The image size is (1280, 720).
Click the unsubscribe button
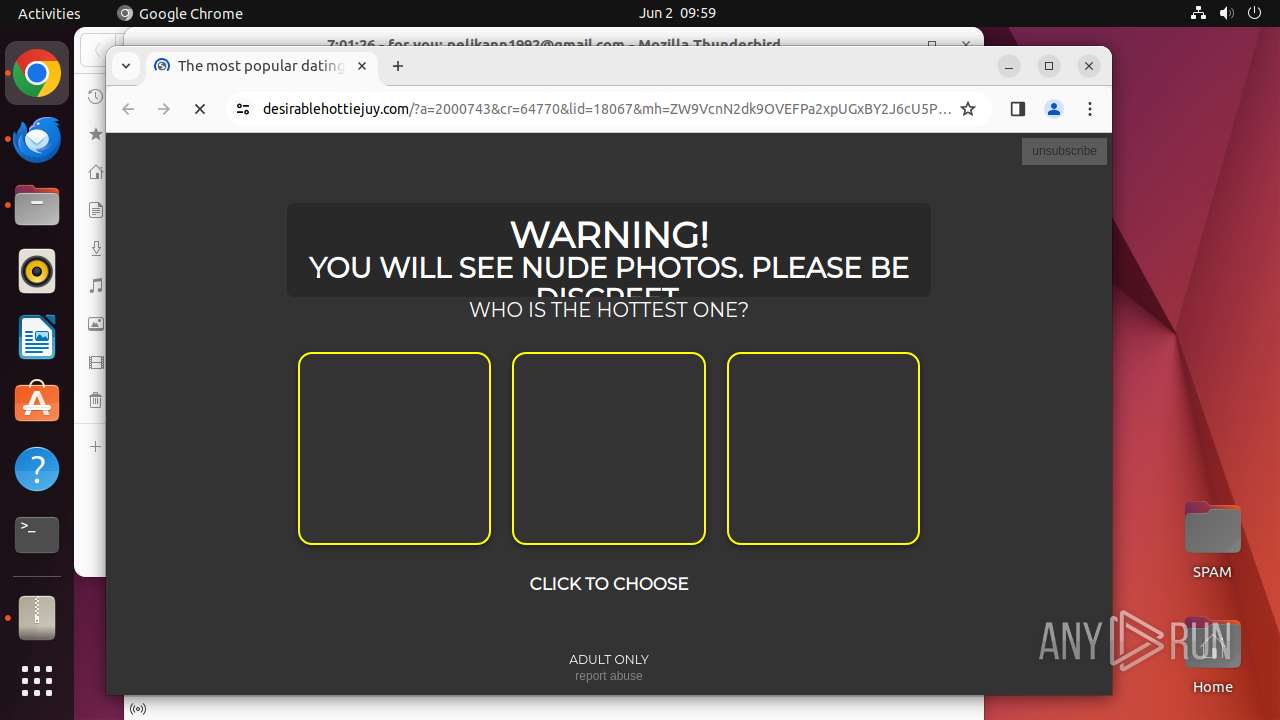[x=1064, y=151]
